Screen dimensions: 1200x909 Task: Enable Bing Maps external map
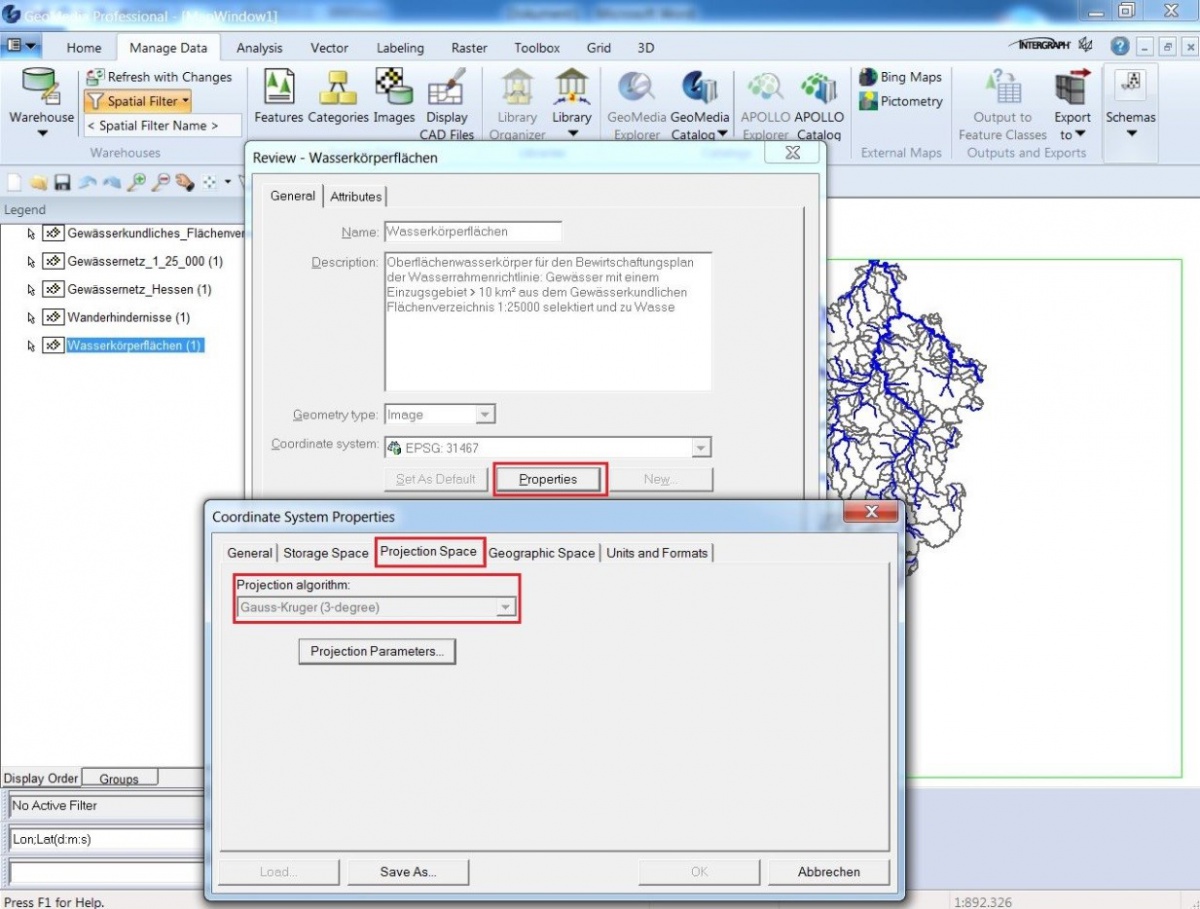(899, 76)
